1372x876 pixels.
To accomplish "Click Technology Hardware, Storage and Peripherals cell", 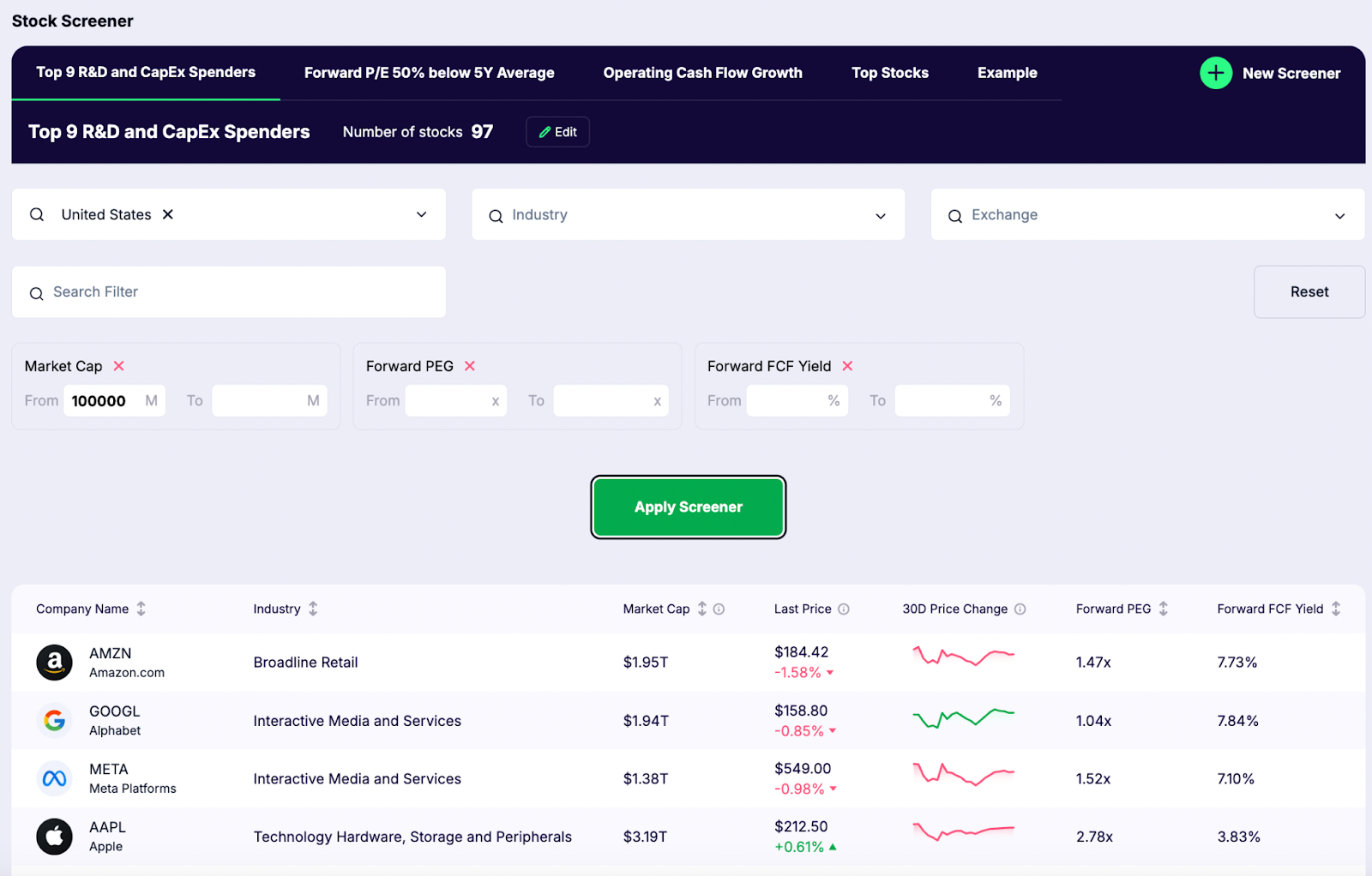I will (x=412, y=837).
